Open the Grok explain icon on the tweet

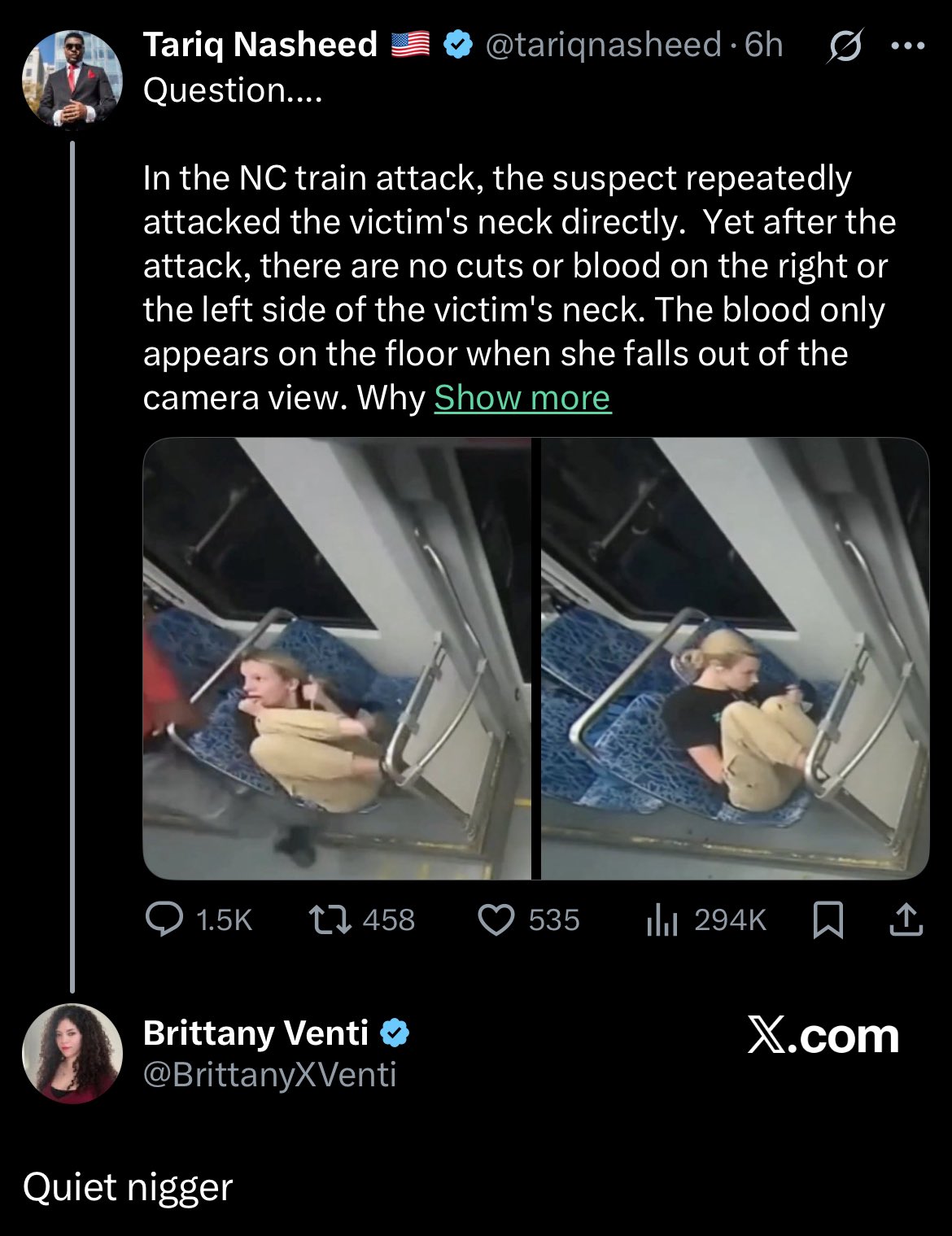click(x=845, y=47)
